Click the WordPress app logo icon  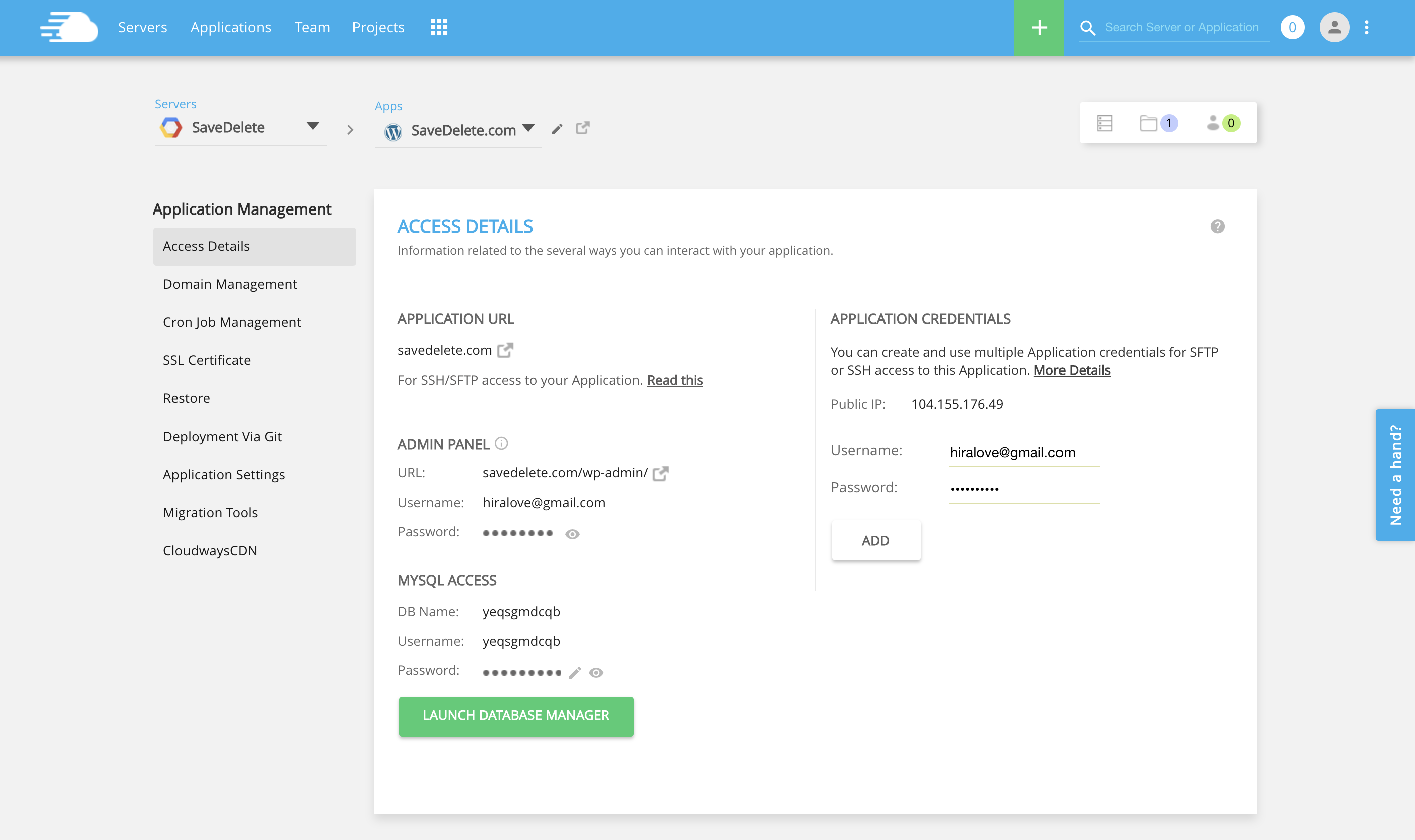[393, 132]
